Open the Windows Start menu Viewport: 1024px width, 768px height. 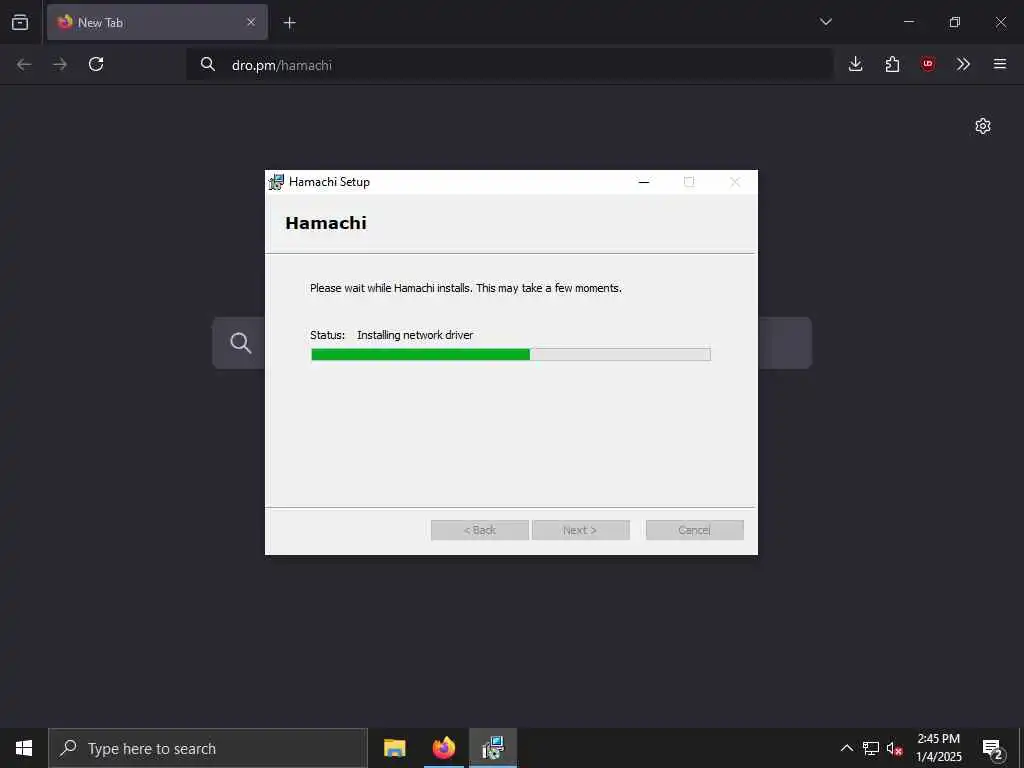coord(24,748)
